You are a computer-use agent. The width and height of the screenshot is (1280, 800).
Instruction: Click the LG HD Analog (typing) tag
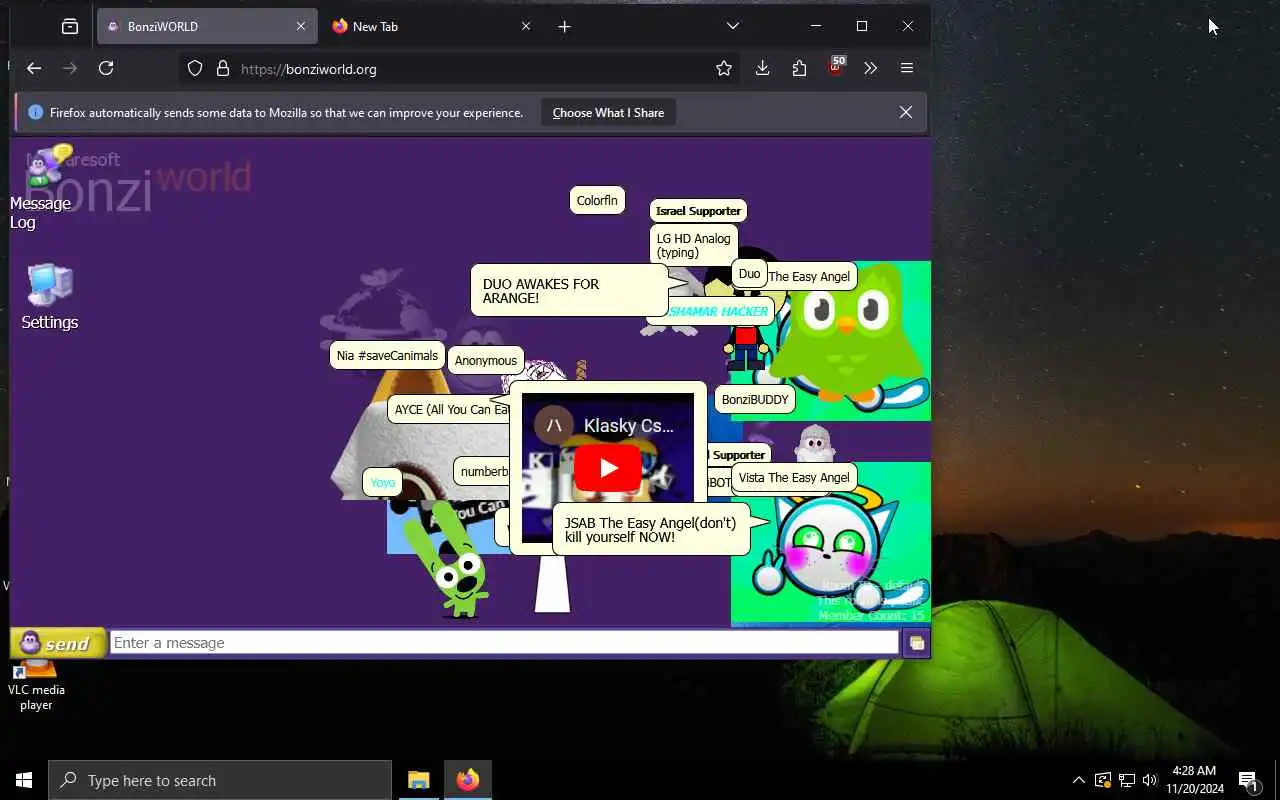tap(693, 245)
